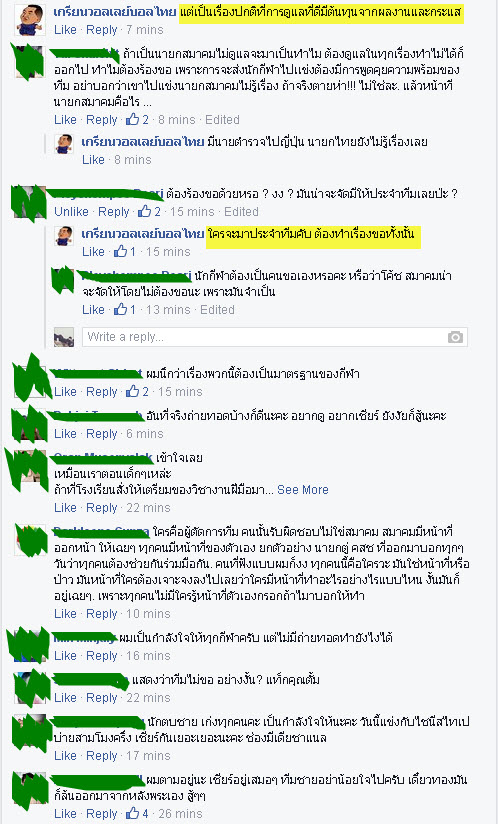Click thumbs-up icon with 4 likes
This screenshot has height=824, width=498.
click(x=132, y=813)
